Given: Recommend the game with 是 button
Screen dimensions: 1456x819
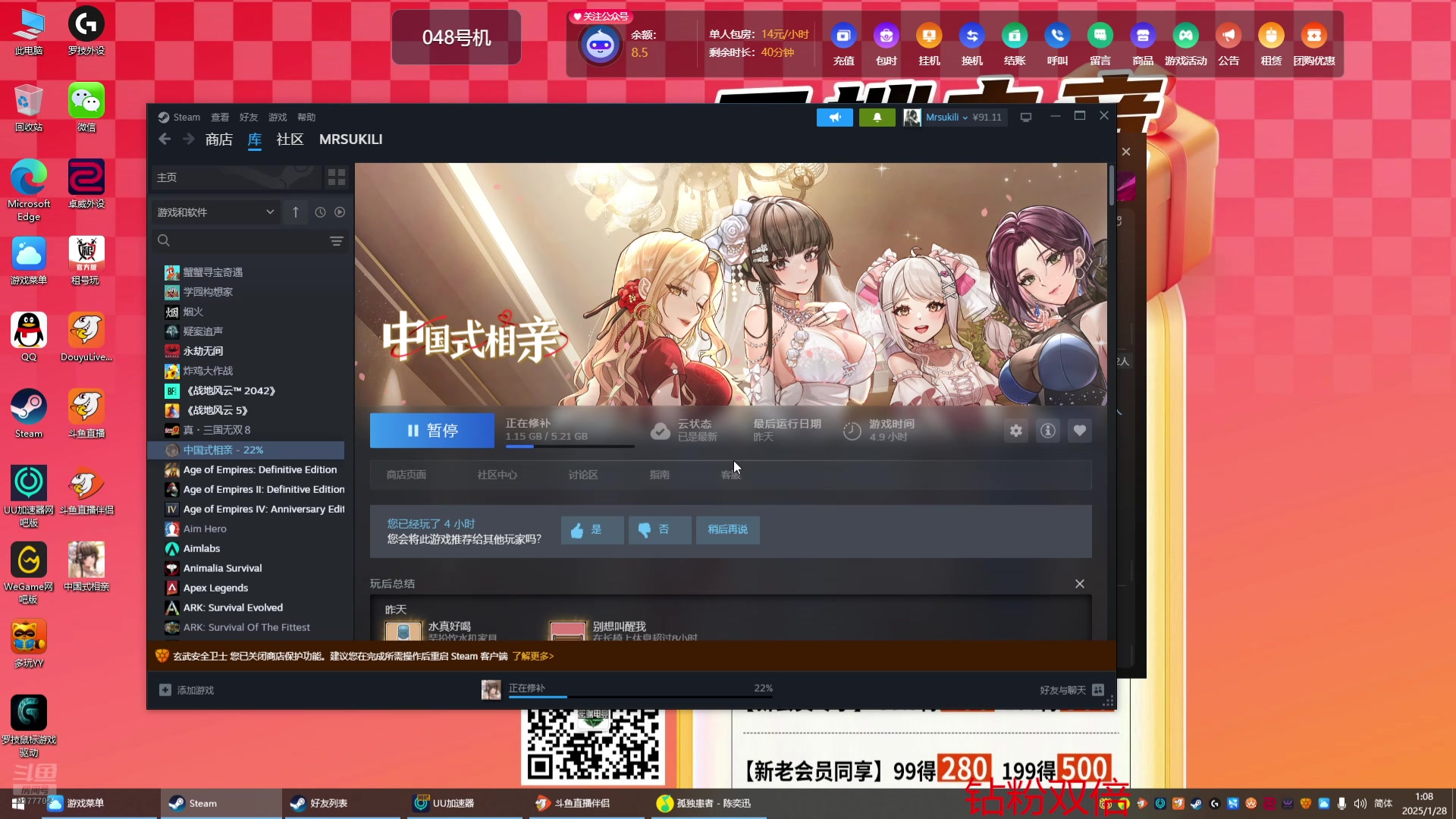Looking at the screenshot, I should (x=592, y=530).
